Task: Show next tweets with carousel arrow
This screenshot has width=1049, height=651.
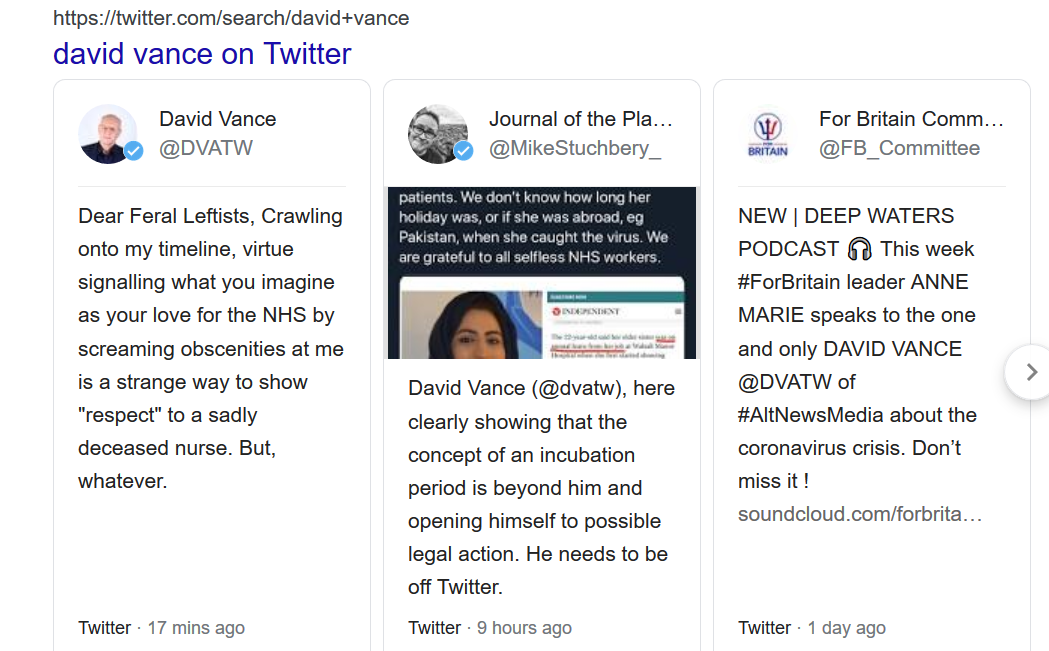Action: pos(1031,372)
